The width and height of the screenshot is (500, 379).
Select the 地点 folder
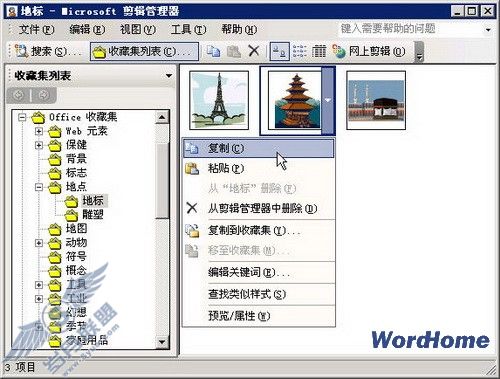pos(68,187)
